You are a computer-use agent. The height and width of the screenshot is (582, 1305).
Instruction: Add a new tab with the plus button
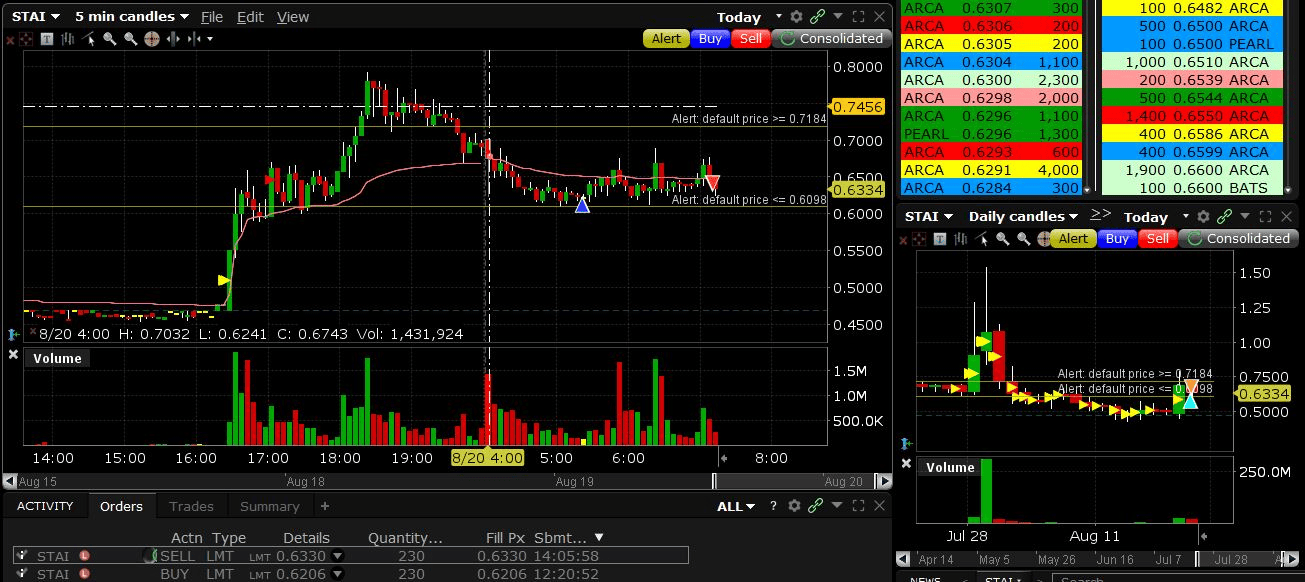(325, 506)
